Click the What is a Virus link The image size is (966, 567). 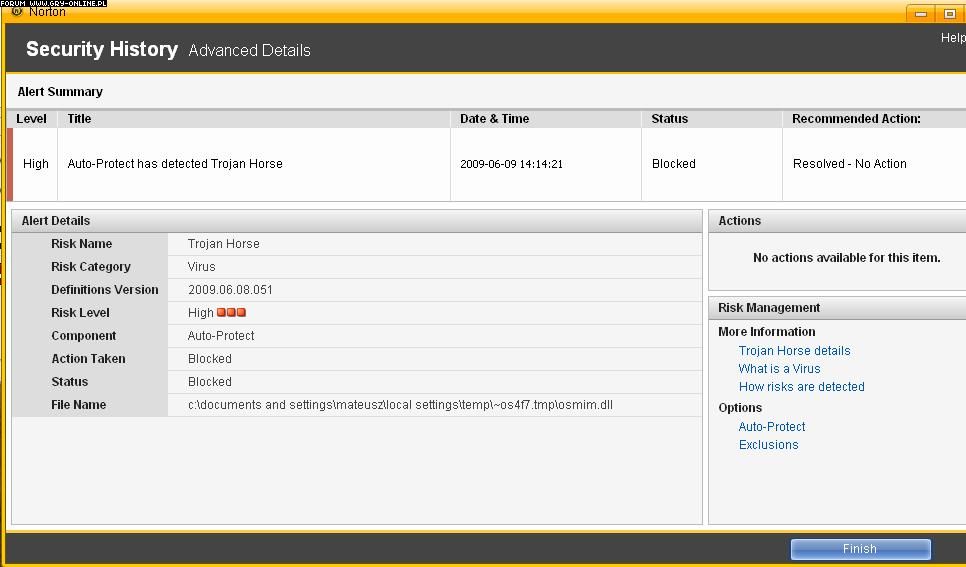pyautogui.click(x=779, y=369)
